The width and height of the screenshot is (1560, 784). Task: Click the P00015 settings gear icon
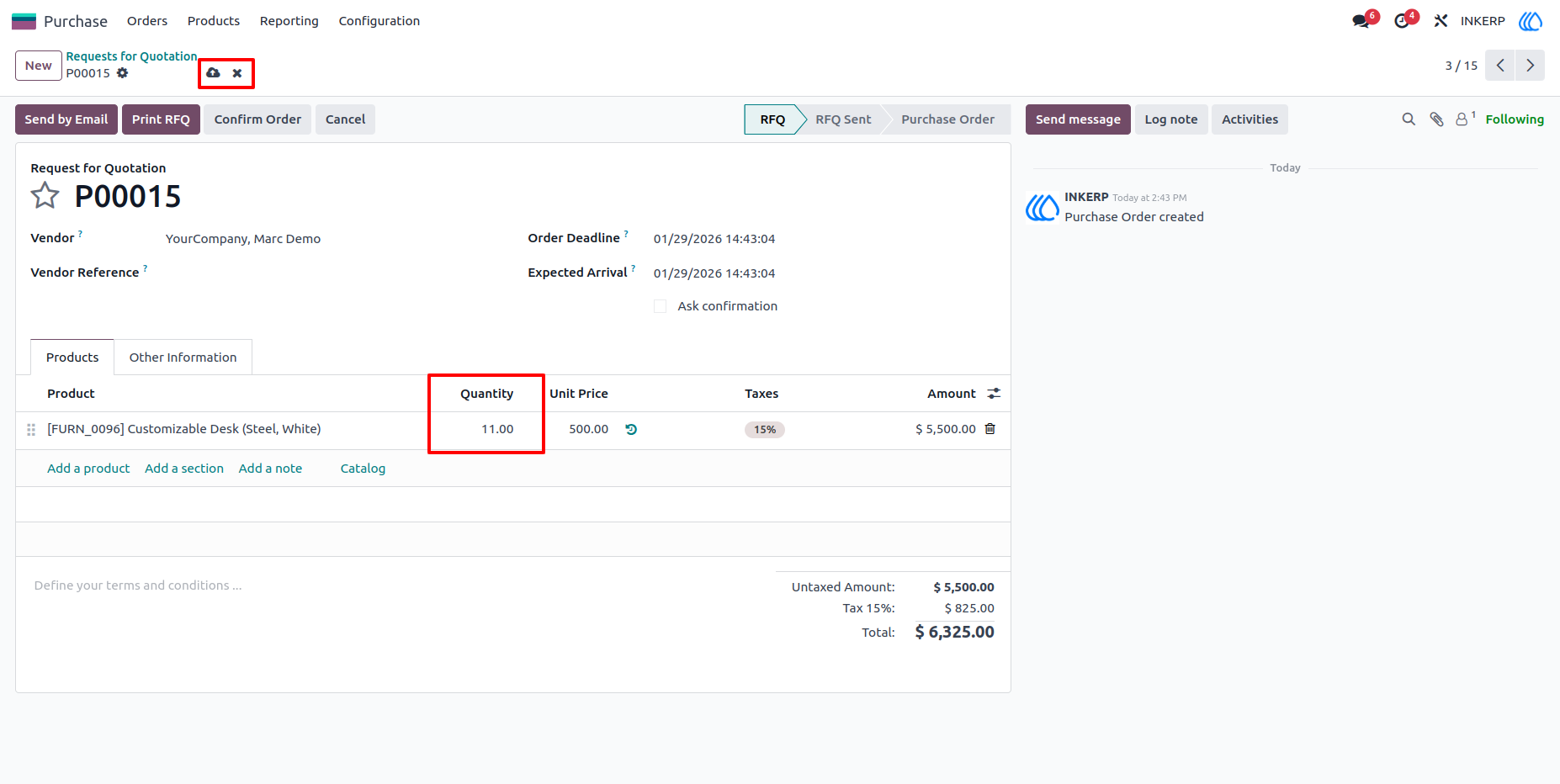(122, 73)
